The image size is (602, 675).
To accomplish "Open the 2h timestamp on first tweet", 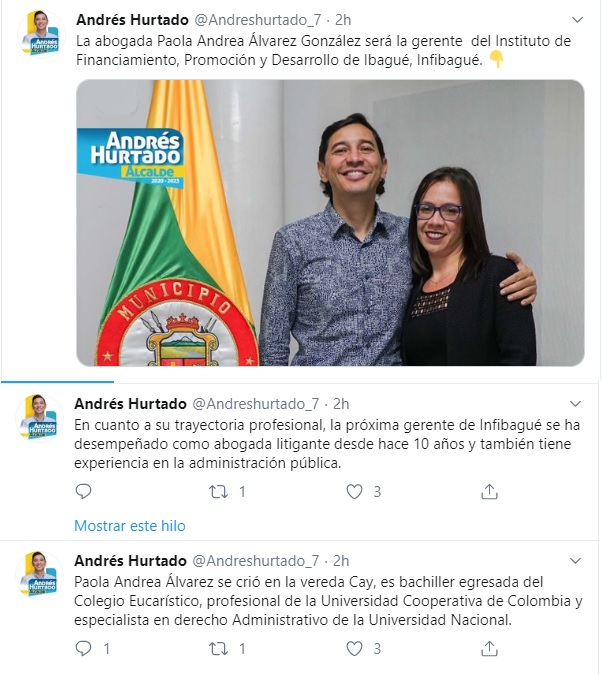I will (343, 20).
